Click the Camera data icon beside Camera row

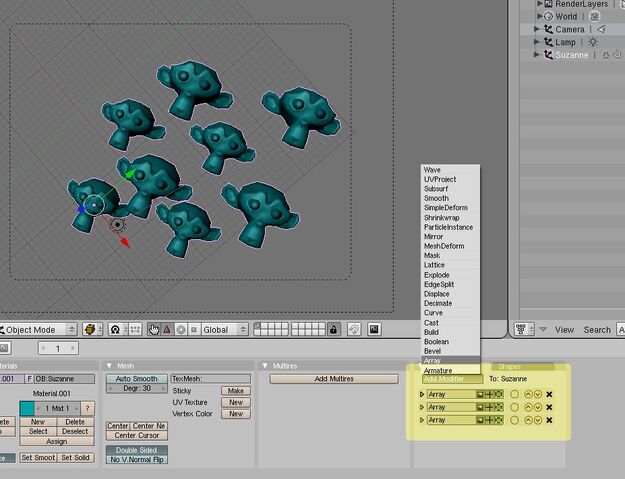[601, 29]
